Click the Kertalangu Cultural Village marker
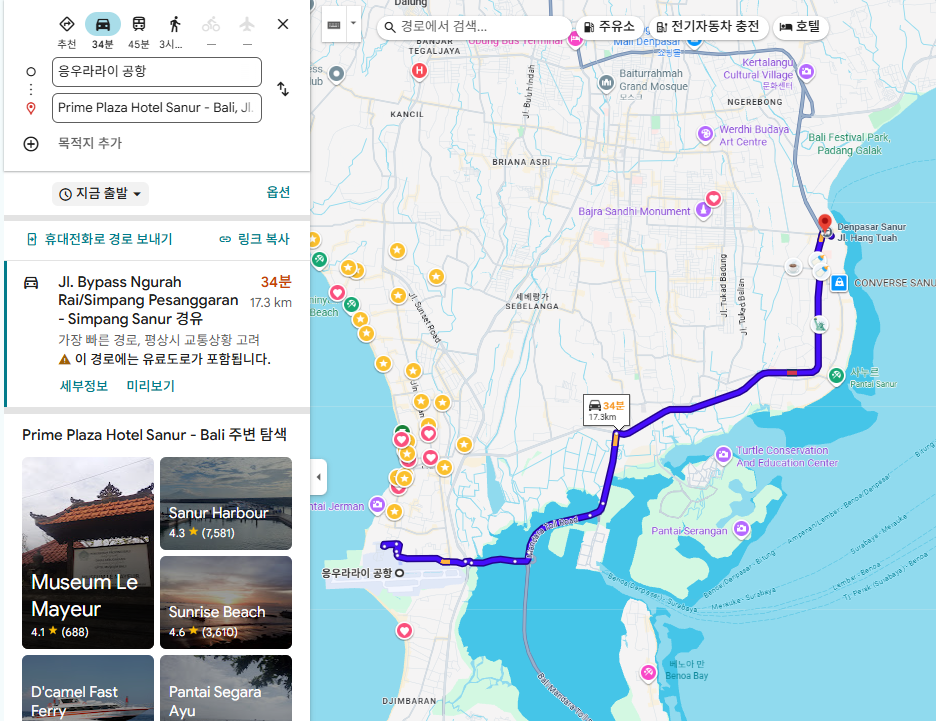936x721 pixels. [x=806, y=72]
